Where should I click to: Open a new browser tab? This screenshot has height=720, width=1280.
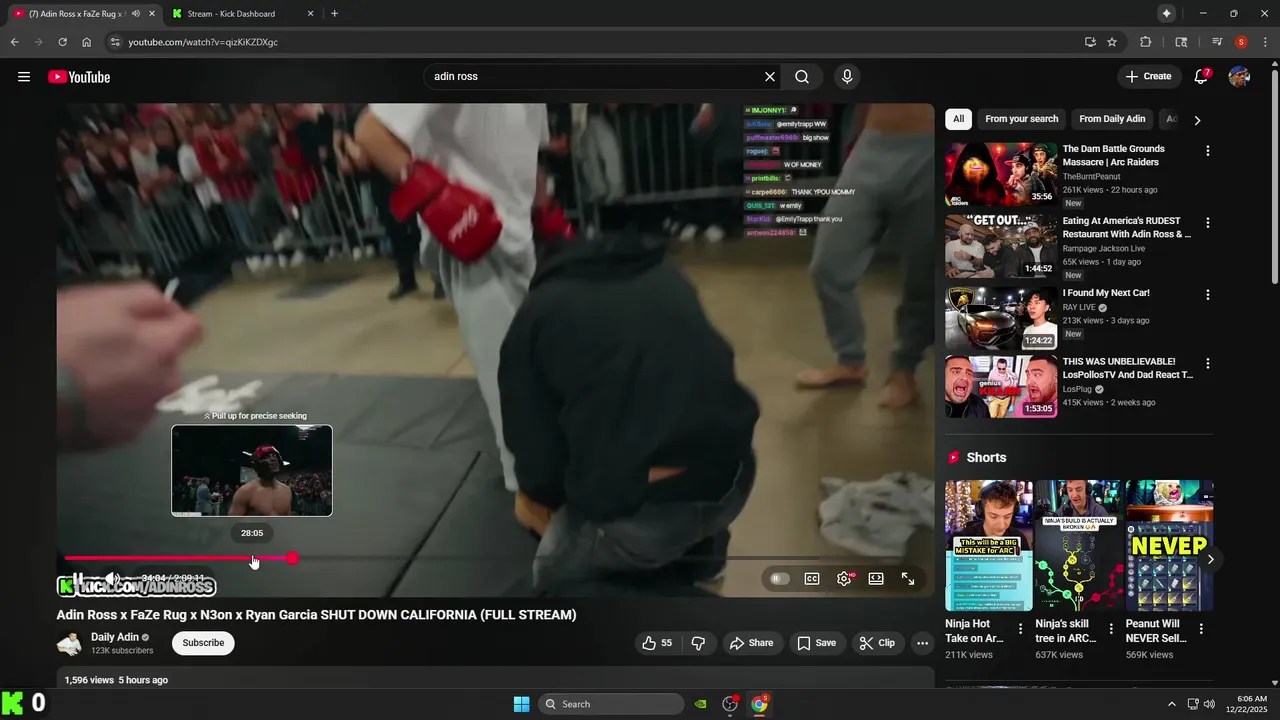[334, 14]
